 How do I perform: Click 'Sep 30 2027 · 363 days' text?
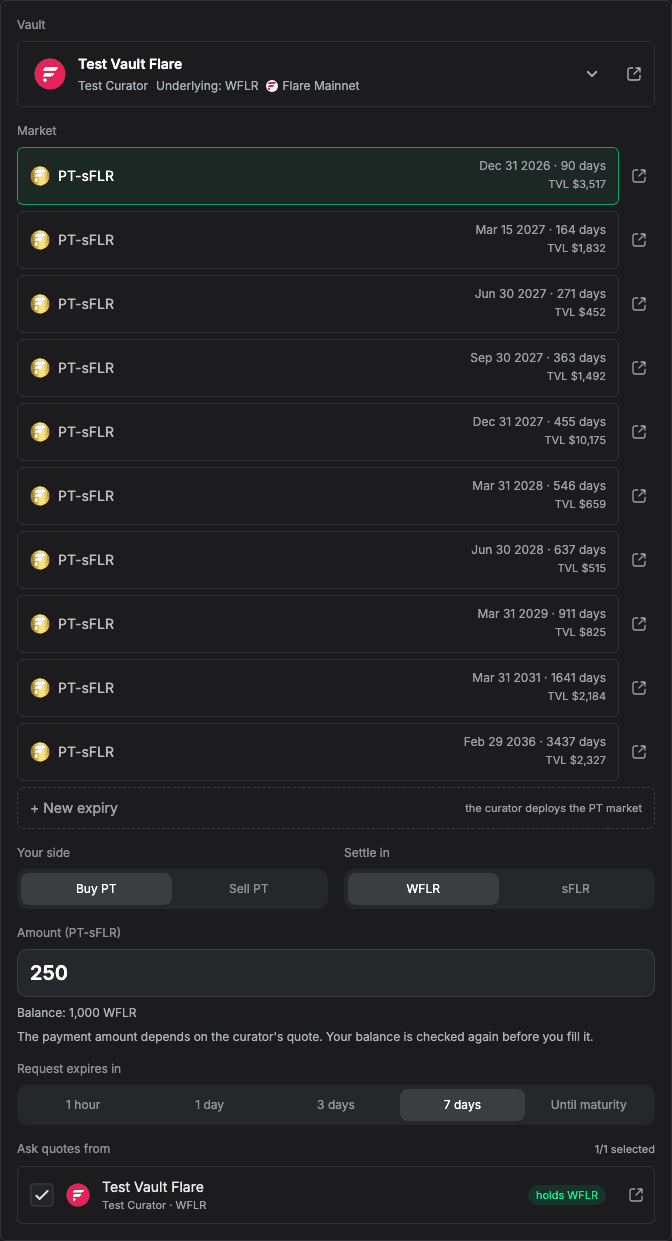click(538, 358)
